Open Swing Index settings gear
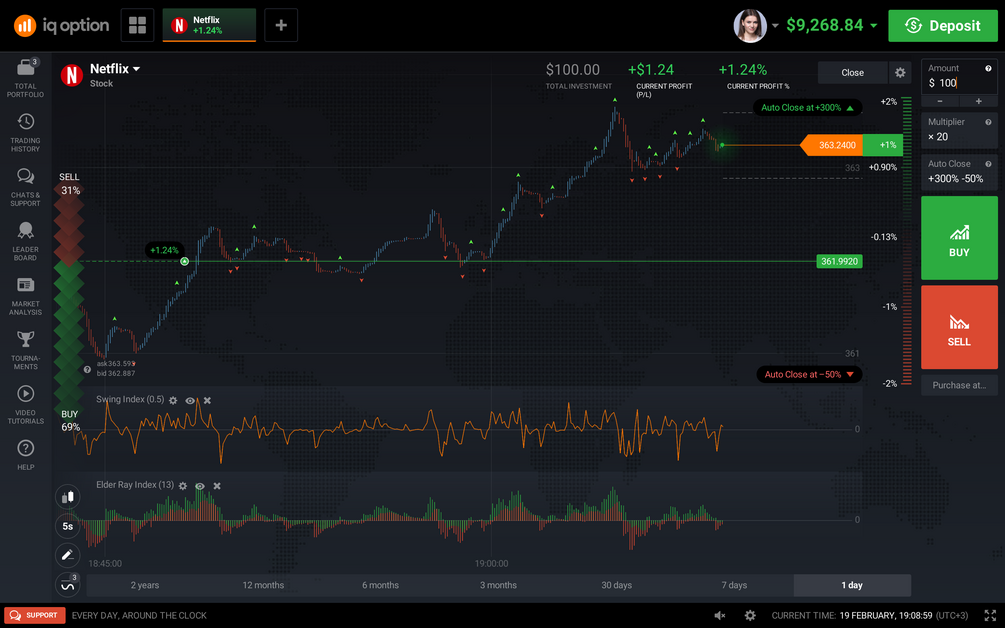The image size is (1005, 628). click(173, 401)
